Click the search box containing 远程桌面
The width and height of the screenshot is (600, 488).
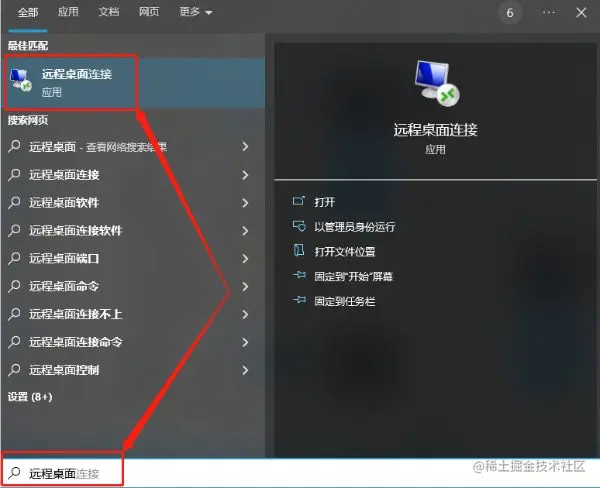(300, 473)
